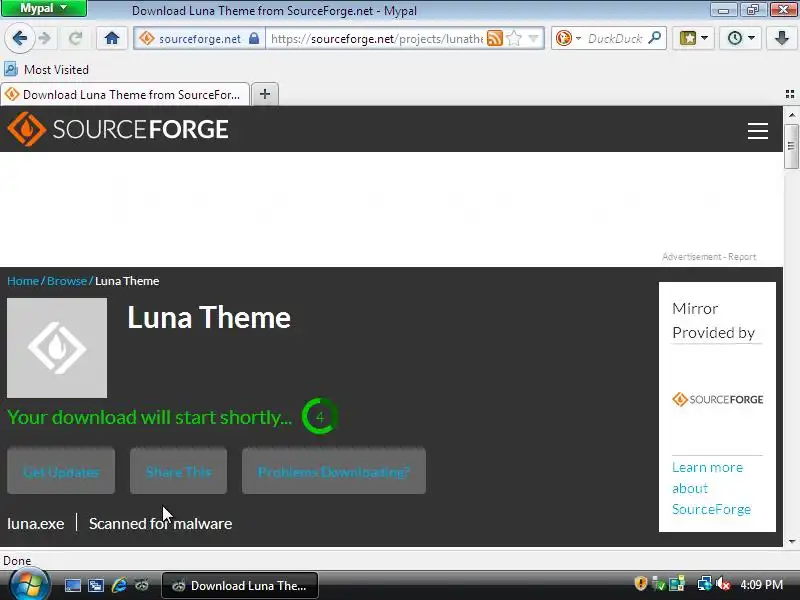The width and height of the screenshot is (800, 600).
Task: Open the SourceForge hamburger menu
Action: point(758,131)
